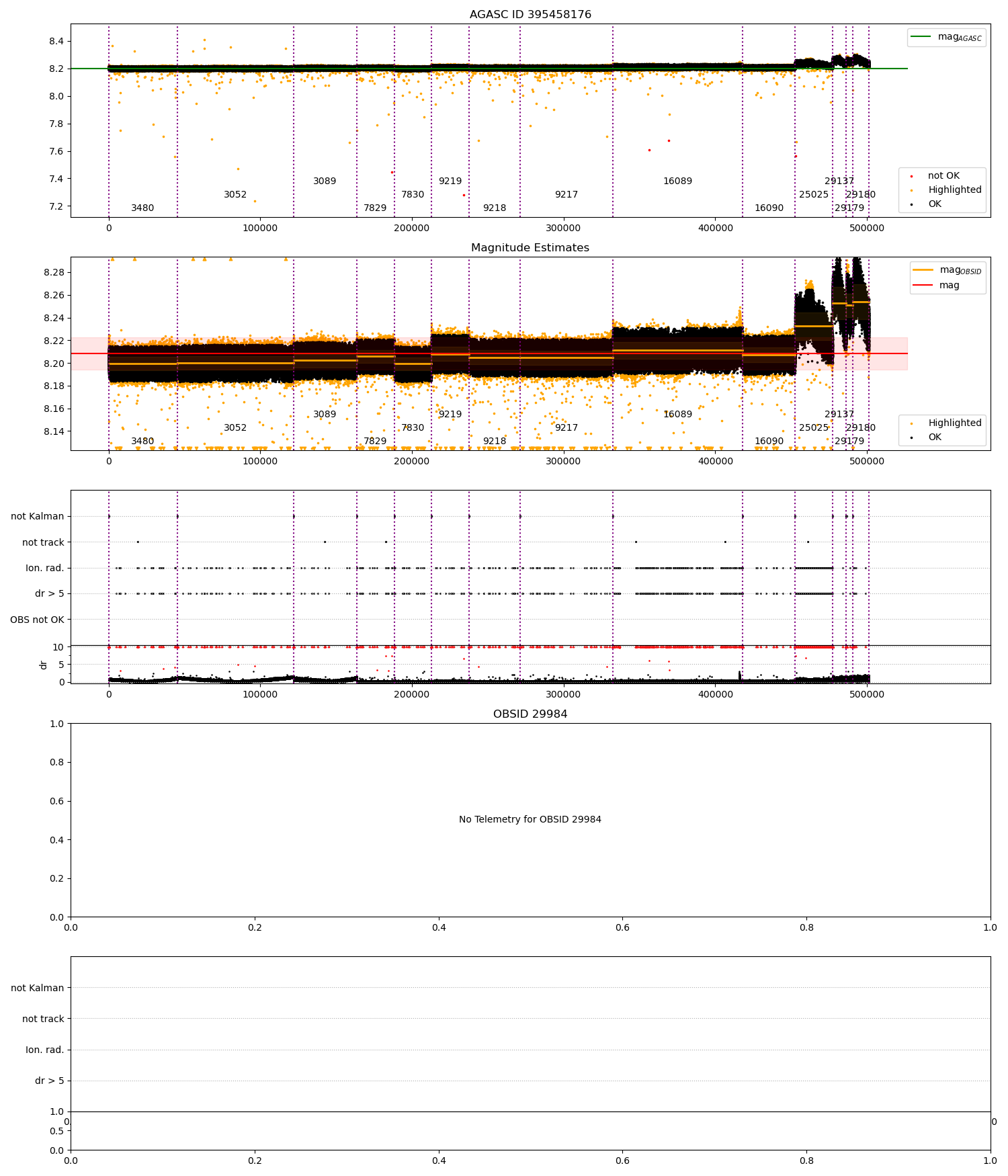Click 'OK' legend entry in Magnitude Estimates plot
Screen dimensions: 1008x1176
(925, 437)
